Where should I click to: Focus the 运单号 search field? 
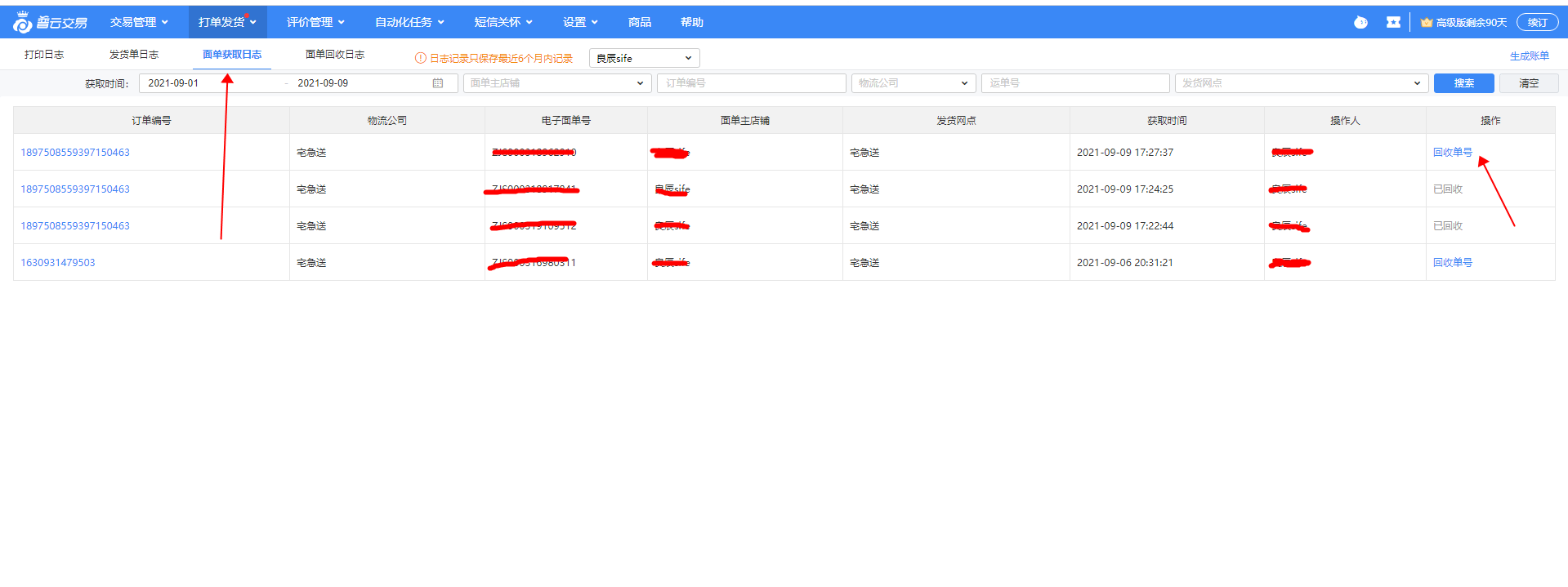click(x=1075, y=83)
